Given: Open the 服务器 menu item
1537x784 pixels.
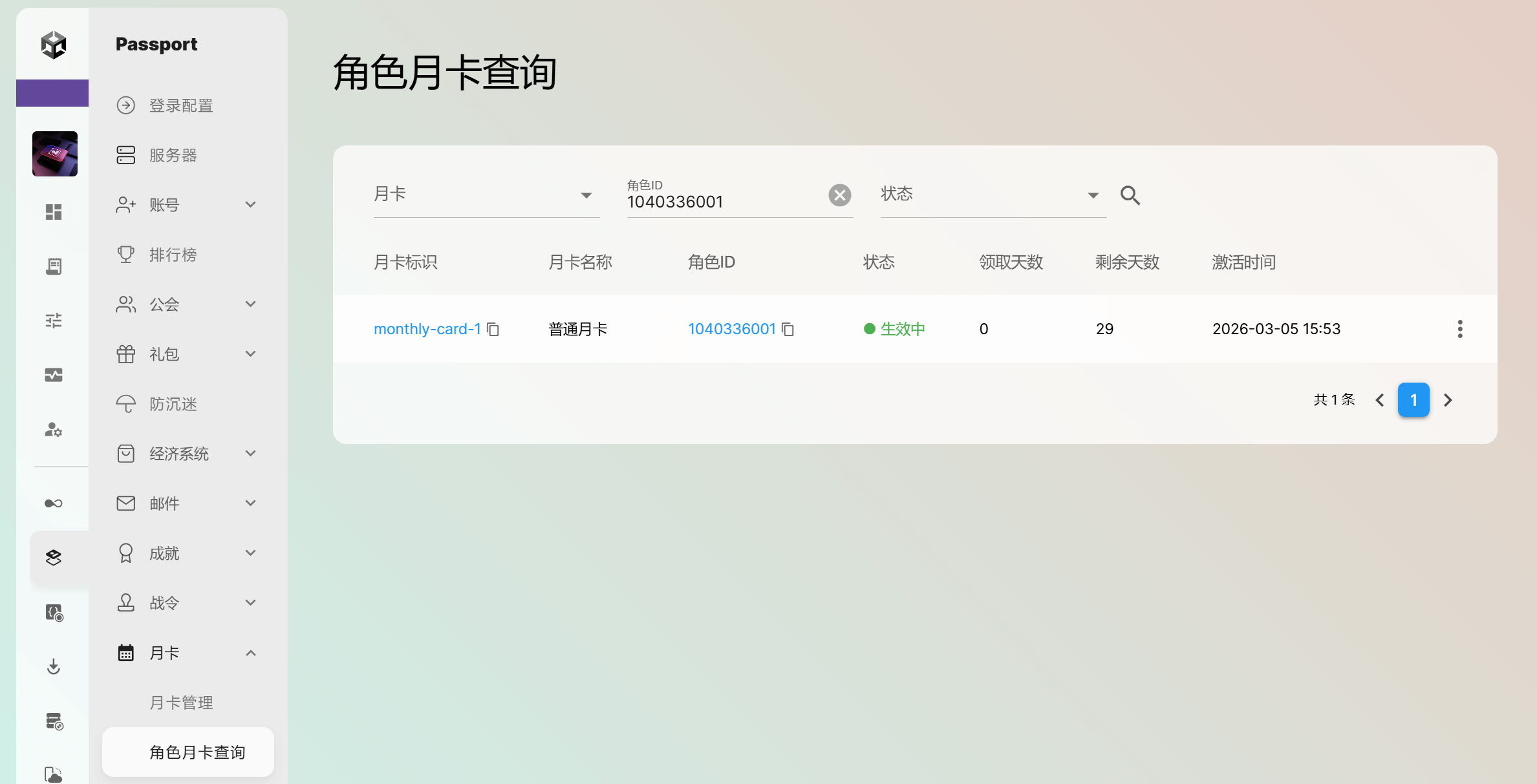Looking at the screenshot, I should [x=173, y=155].
